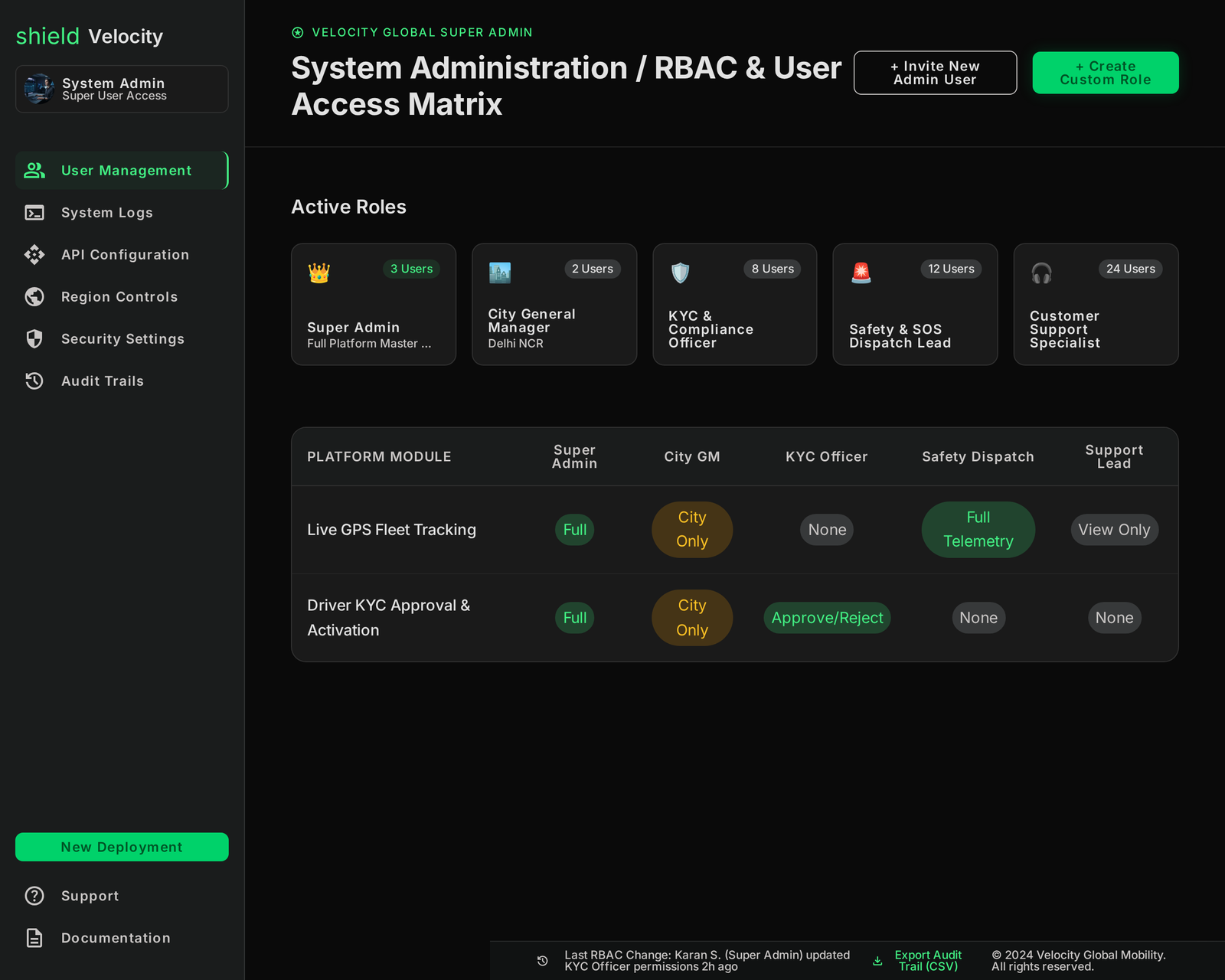1225x980 pixels.
Task: Click the Super Admin crown icon
Action: coord(319,273)
